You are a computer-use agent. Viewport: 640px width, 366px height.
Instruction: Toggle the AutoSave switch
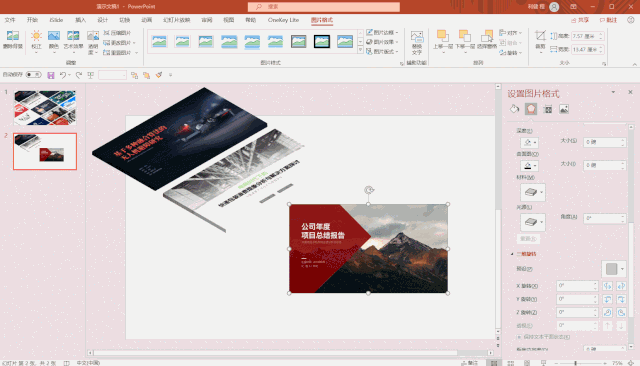[x=33, y=75]
